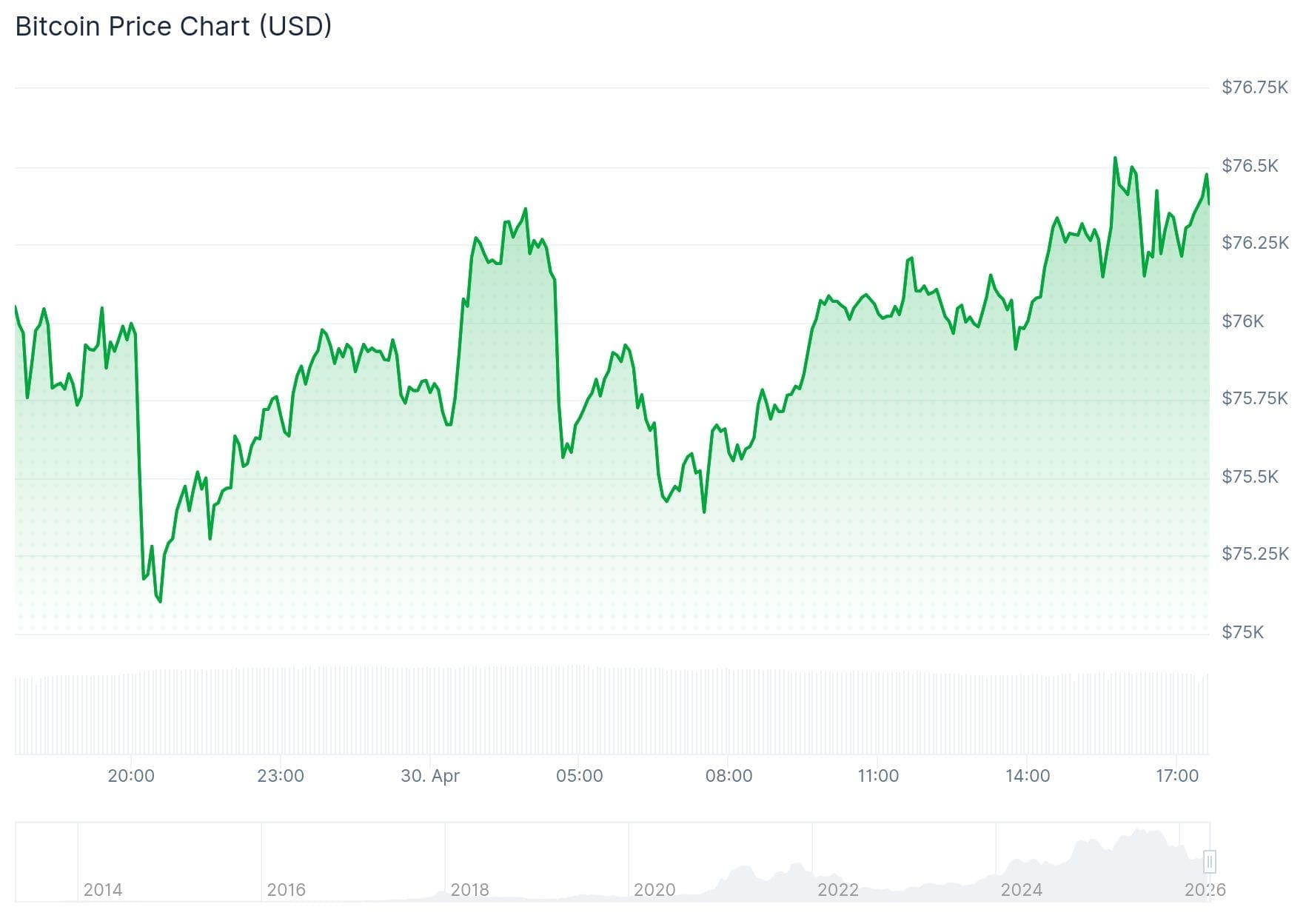Click the navigator range handle near 2026

[1210, 861]
